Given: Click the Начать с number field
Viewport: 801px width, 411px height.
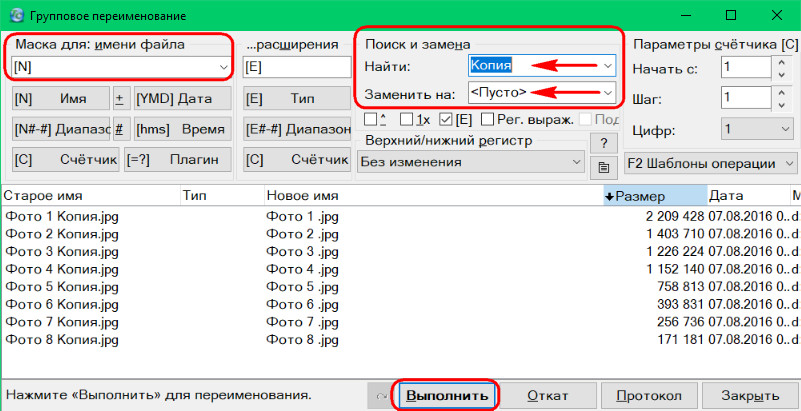Looking at the screenshot, I should click(746, 68).
